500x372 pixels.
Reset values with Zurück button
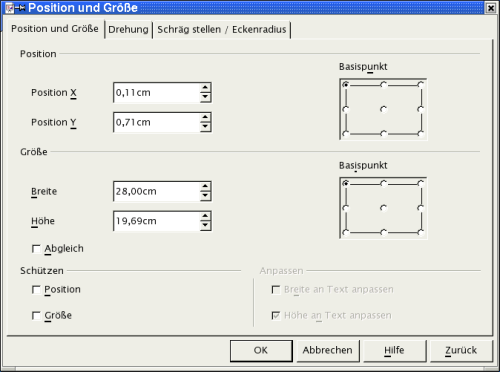461,351
